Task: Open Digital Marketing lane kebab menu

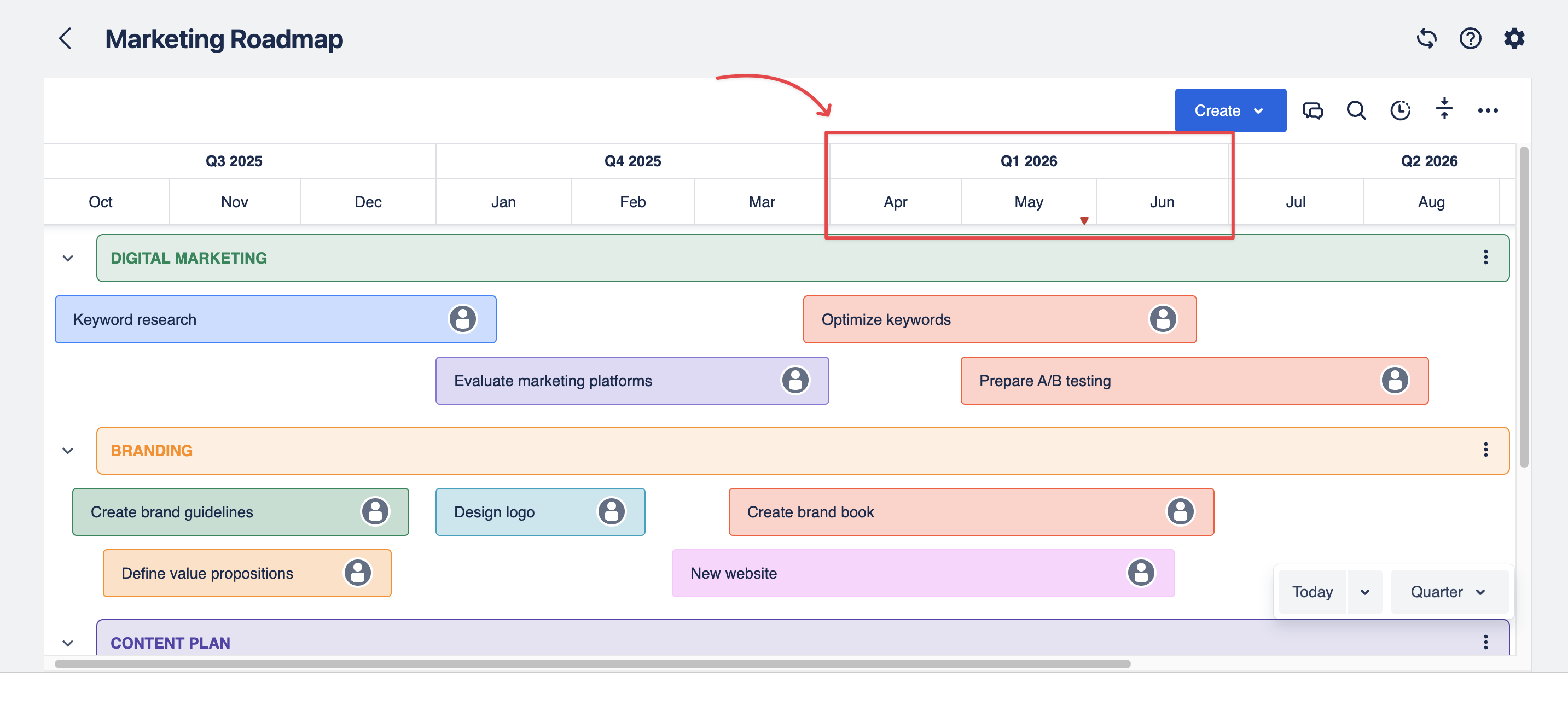Action: (1485, 258)
